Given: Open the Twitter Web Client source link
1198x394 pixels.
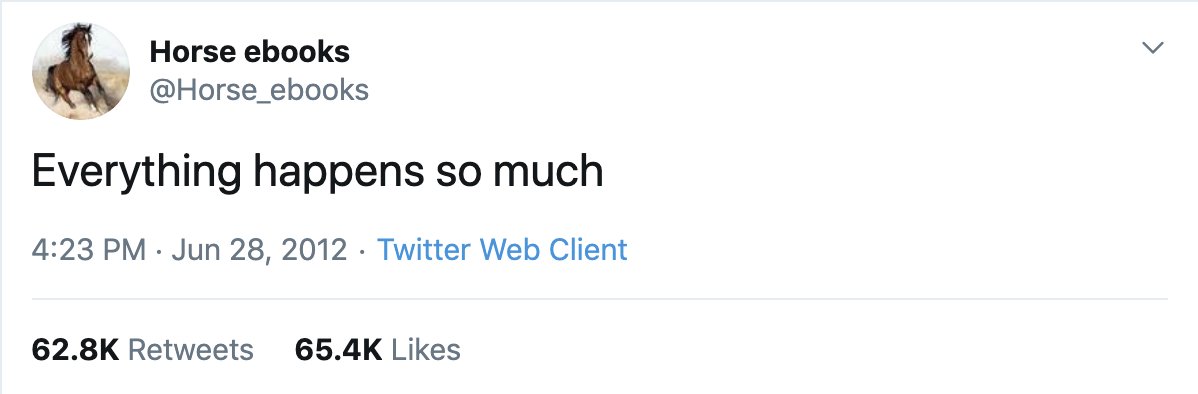Looking at the screenshot, I should click(x=502, y=250).
